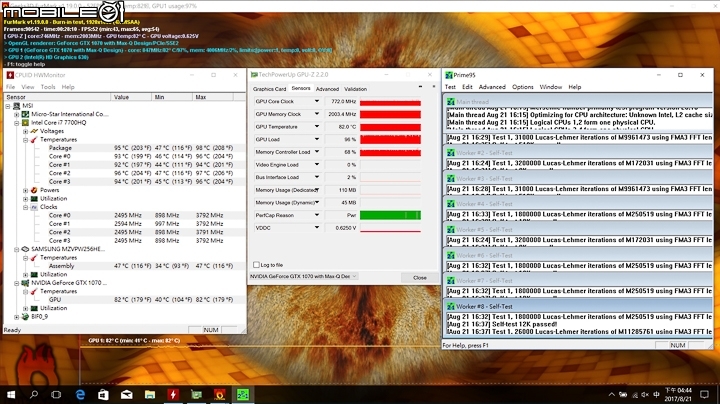
Task: Open Prime95 Options menu
Action: point(523,87)
